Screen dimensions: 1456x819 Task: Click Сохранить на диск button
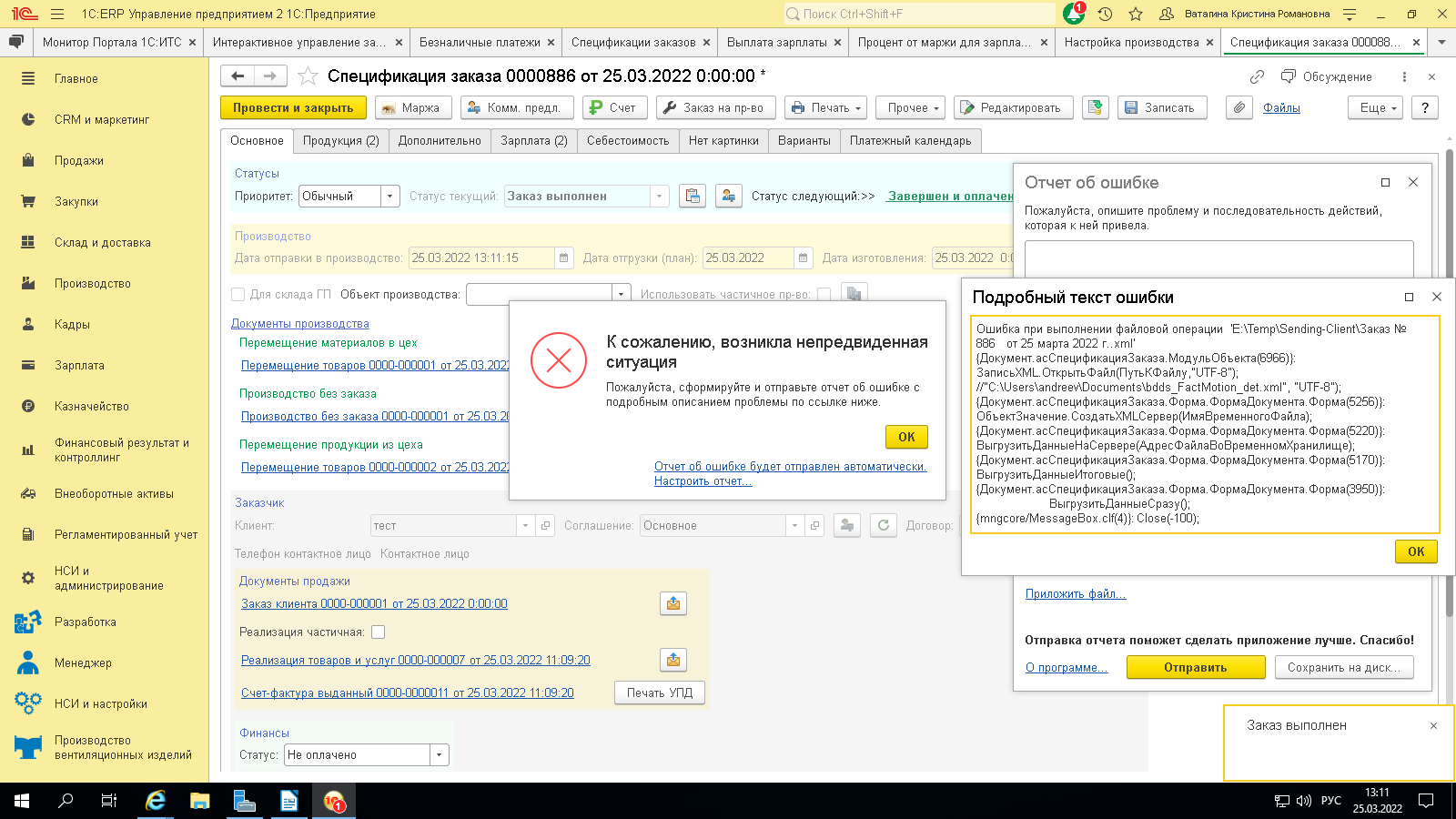point(1344,667)
